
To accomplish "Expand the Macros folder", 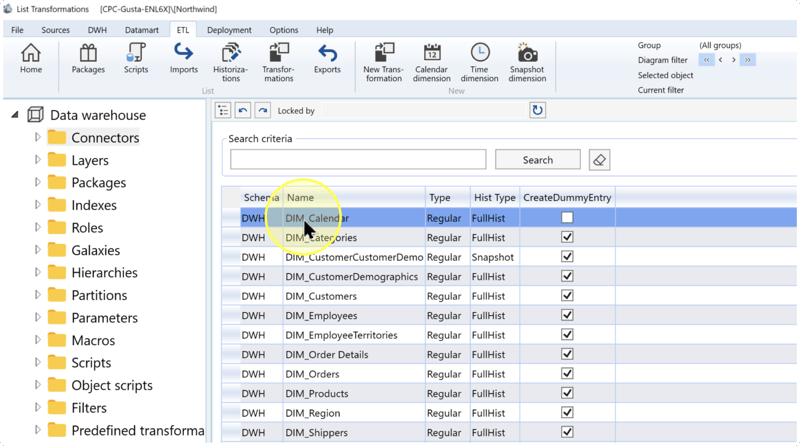I will 37,340.
